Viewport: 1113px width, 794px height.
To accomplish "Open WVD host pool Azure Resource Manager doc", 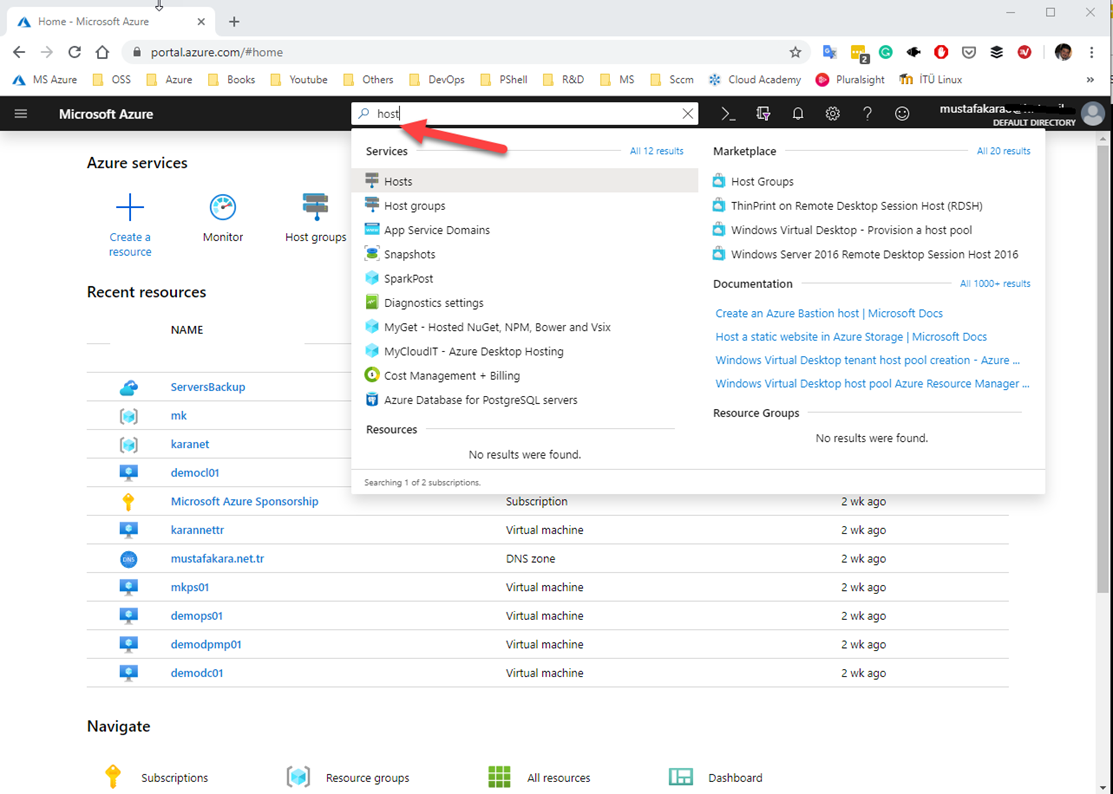I will pos(872,383).
